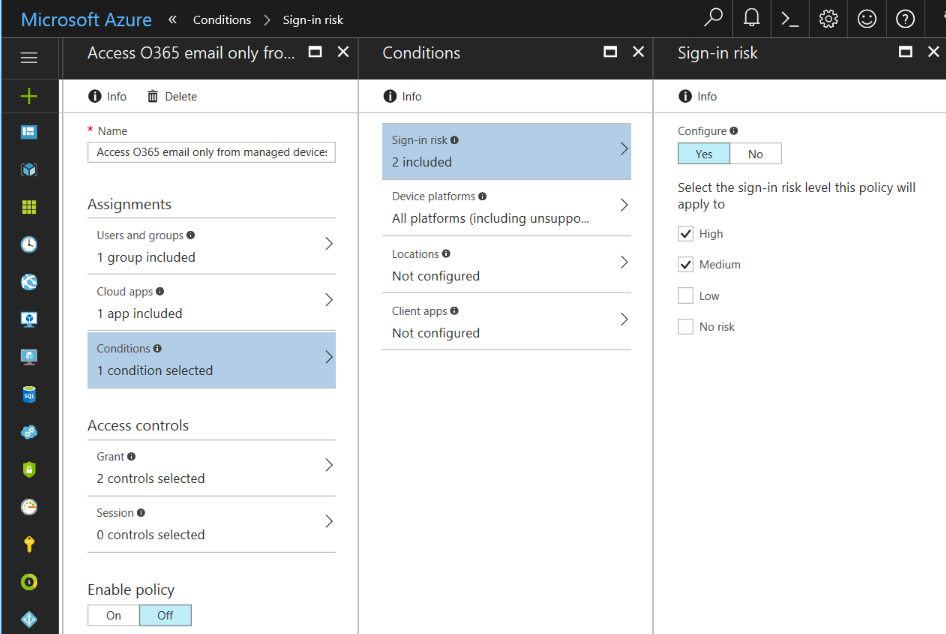The height and width of the screenshot is (634, 946).
Task: Check the No risk checkbox
Action: click(686, 327)
